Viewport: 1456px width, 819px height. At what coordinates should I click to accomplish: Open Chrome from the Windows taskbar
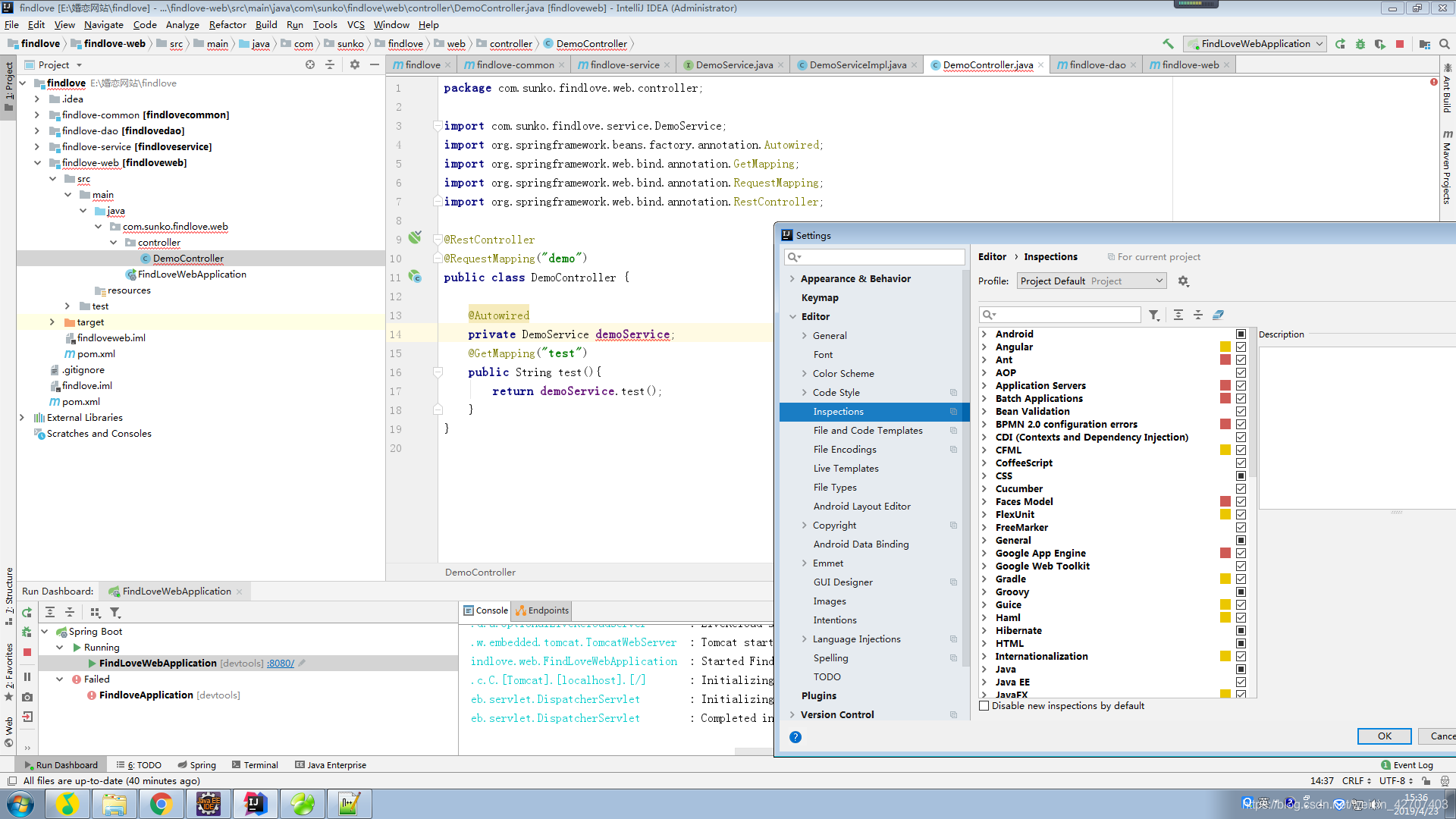(x=161, y=804)
